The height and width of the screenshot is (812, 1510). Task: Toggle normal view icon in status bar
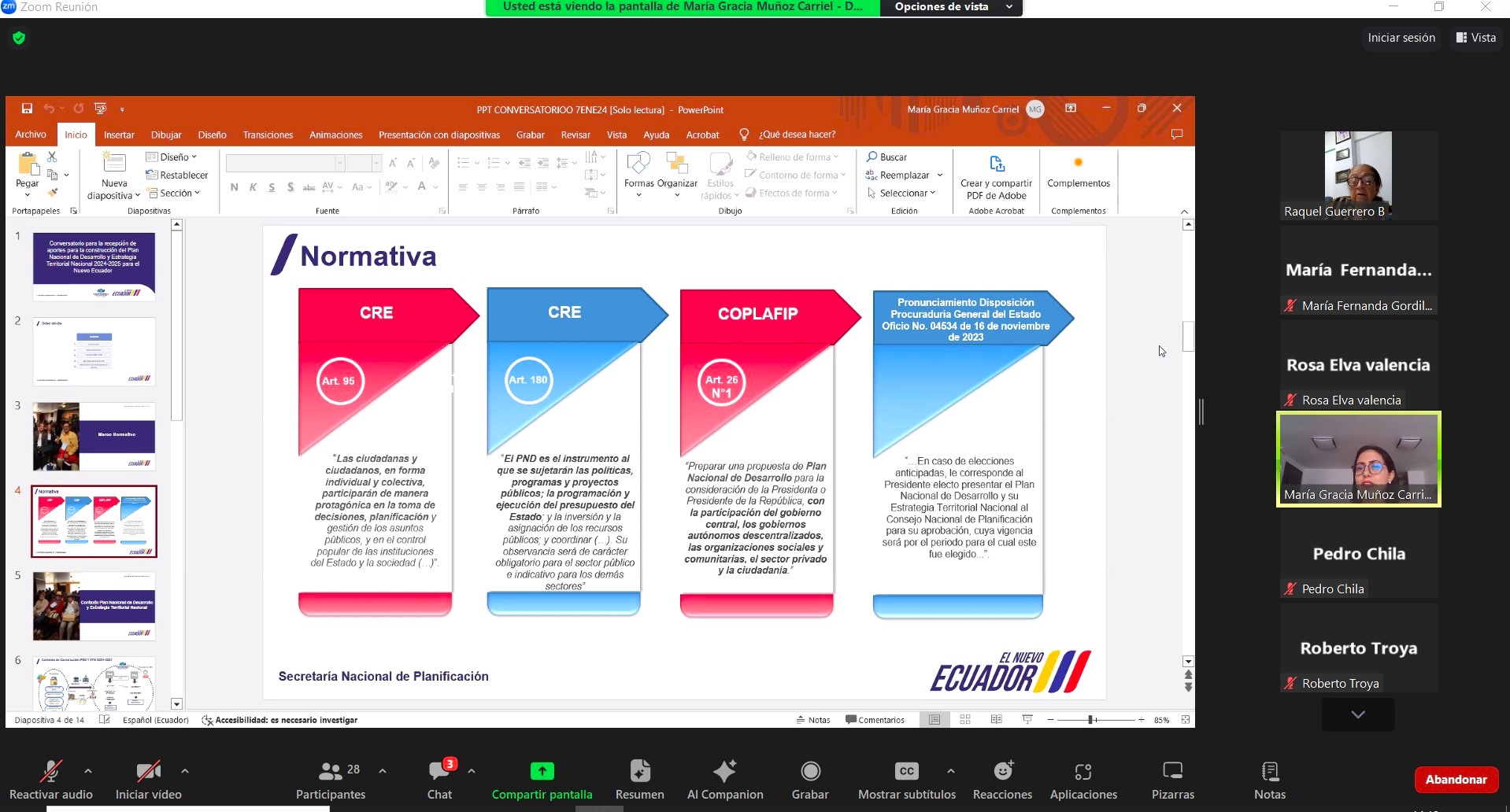point(934,719)
